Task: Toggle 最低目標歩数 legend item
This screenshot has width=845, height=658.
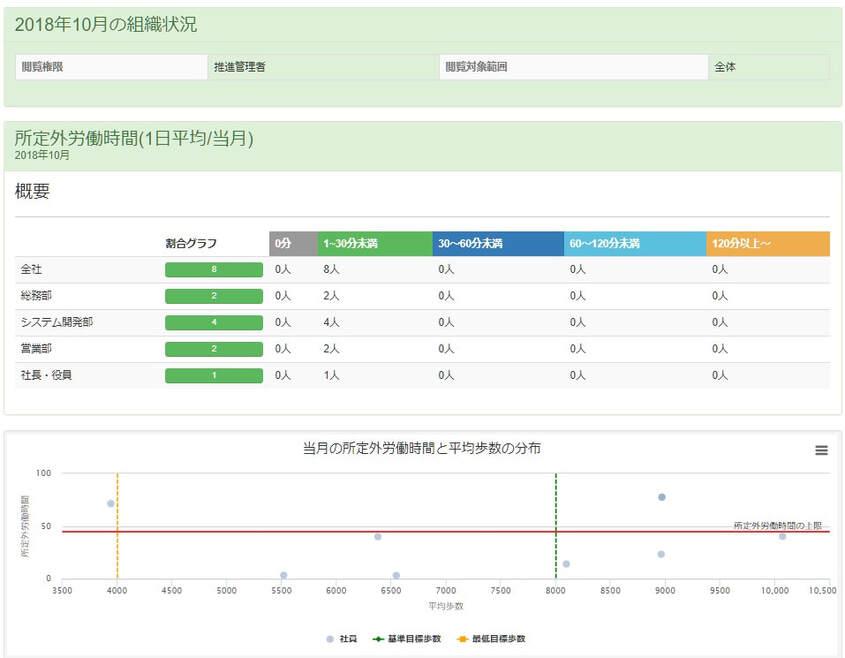Action: tap(491, 639)
